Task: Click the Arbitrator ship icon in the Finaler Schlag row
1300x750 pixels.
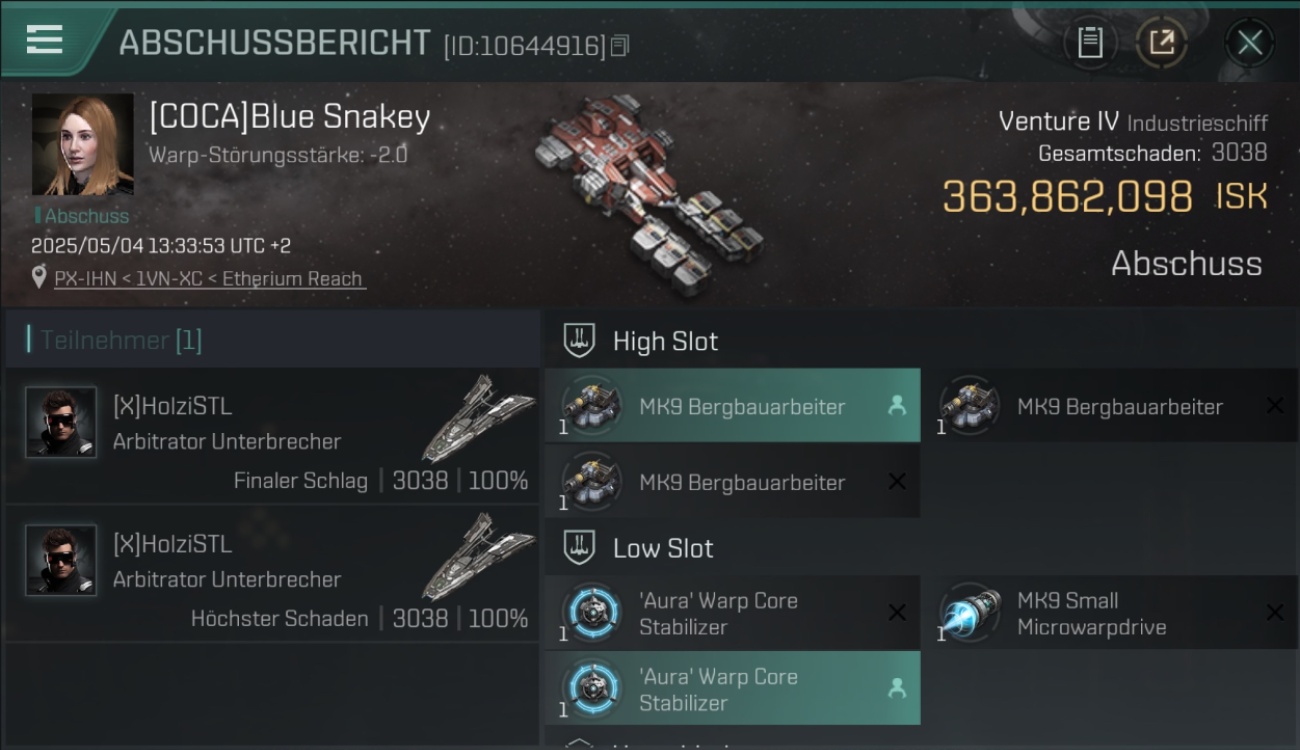Action: [x=478, y=418]
